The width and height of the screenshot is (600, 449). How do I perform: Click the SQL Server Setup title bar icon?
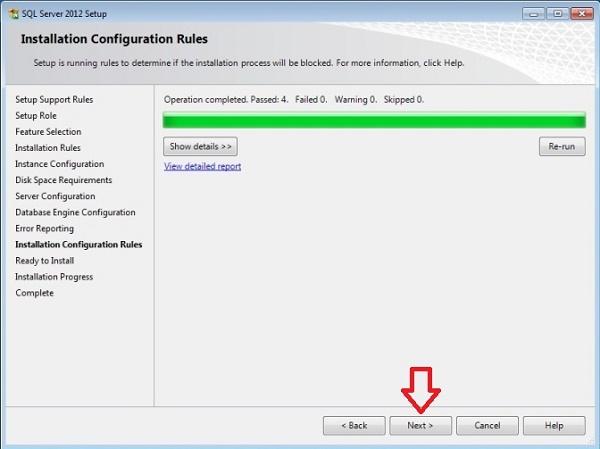(11, 14)
